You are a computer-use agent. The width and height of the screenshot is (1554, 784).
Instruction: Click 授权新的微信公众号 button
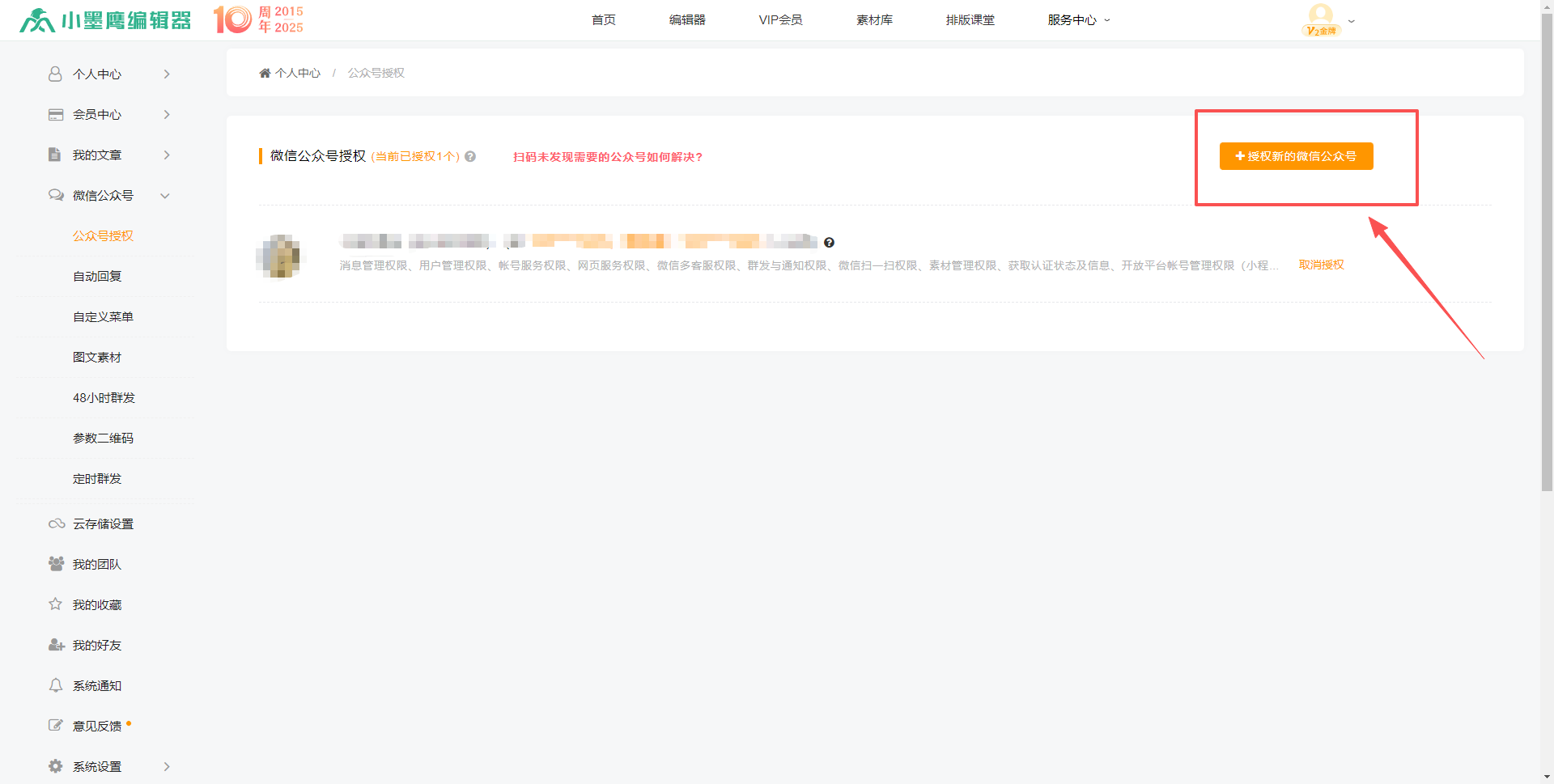pyautogui.click(x=1296, y=156)
